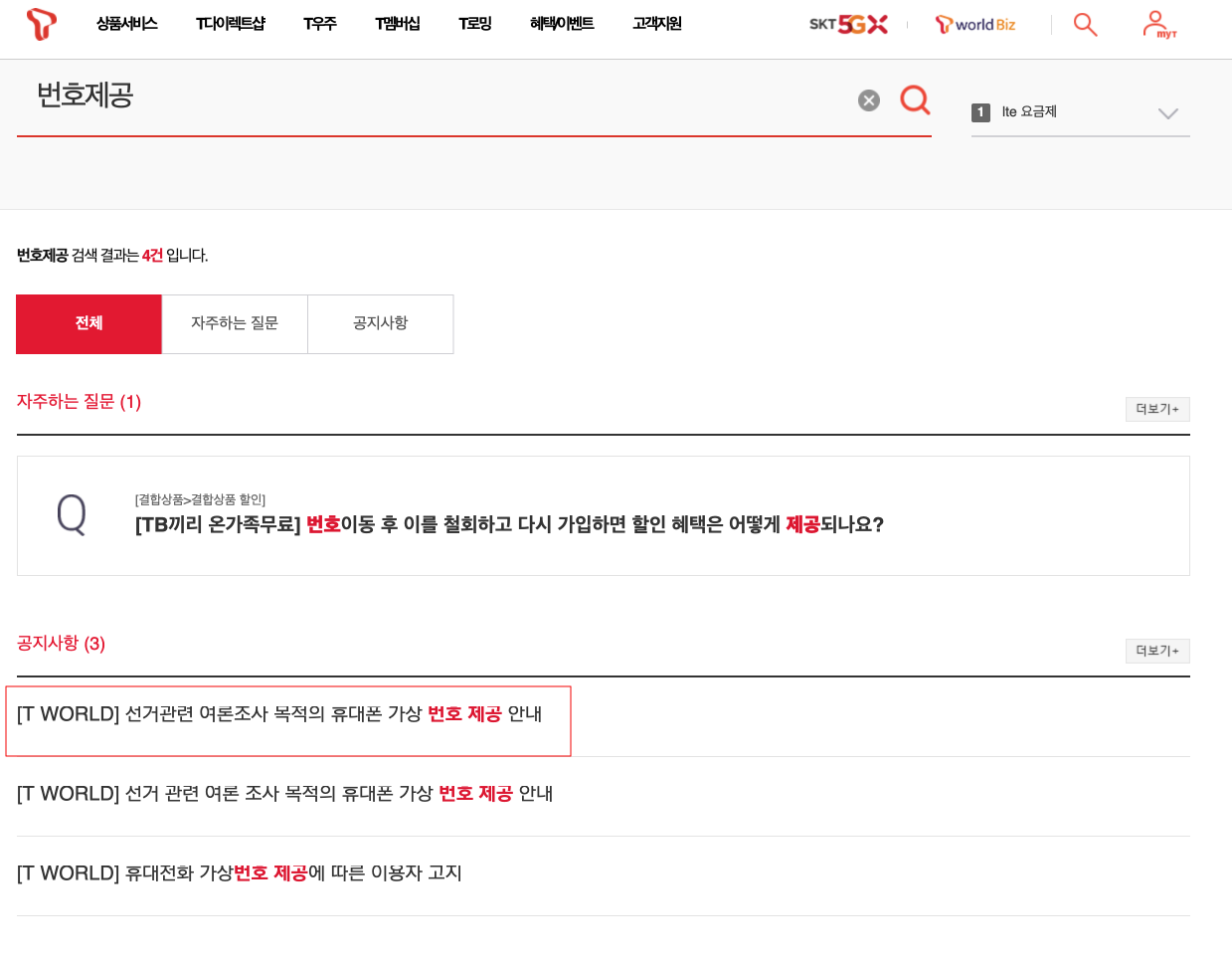Expand the lte 요금제 dropdown
Image resolution: width=1232 pixels, height=963 pixels.
coord(1167,113)
